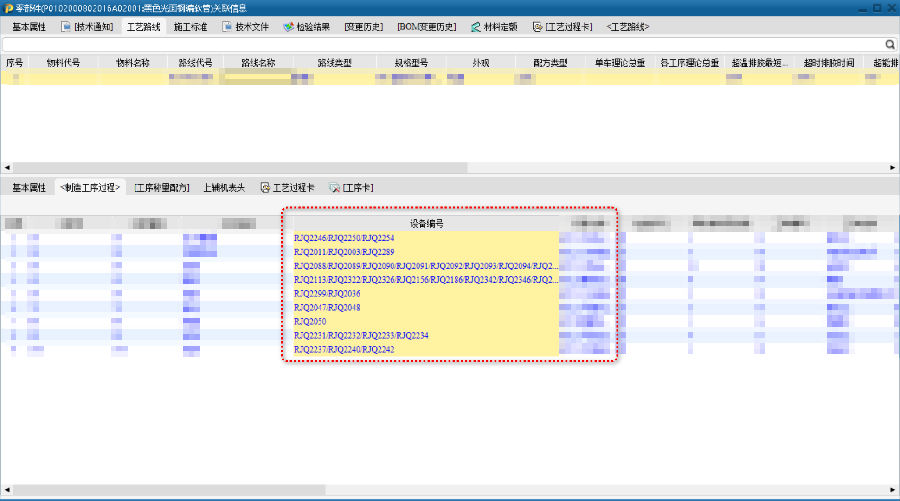Click the 配方类型 column header
Image resolution: width=900 pixels, height=501 pixels.
[550, 63]
